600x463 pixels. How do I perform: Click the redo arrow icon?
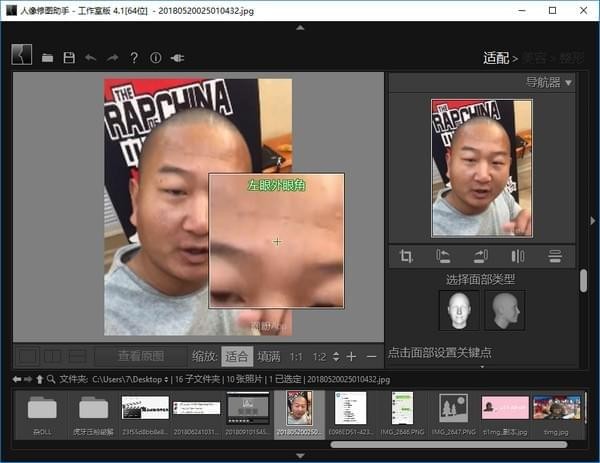[x=112, y=58]
